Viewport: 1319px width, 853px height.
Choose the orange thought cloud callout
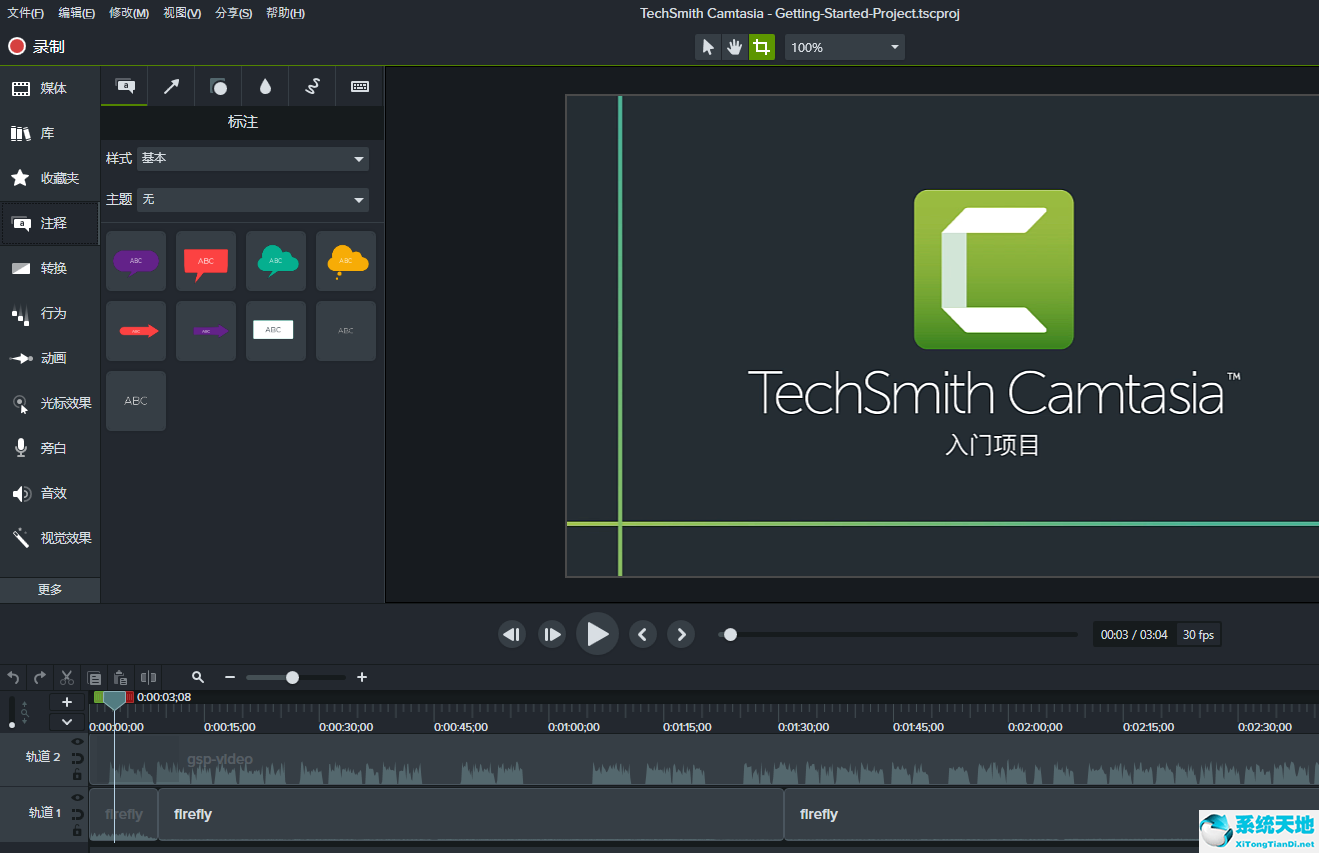(x=346, y=261)
